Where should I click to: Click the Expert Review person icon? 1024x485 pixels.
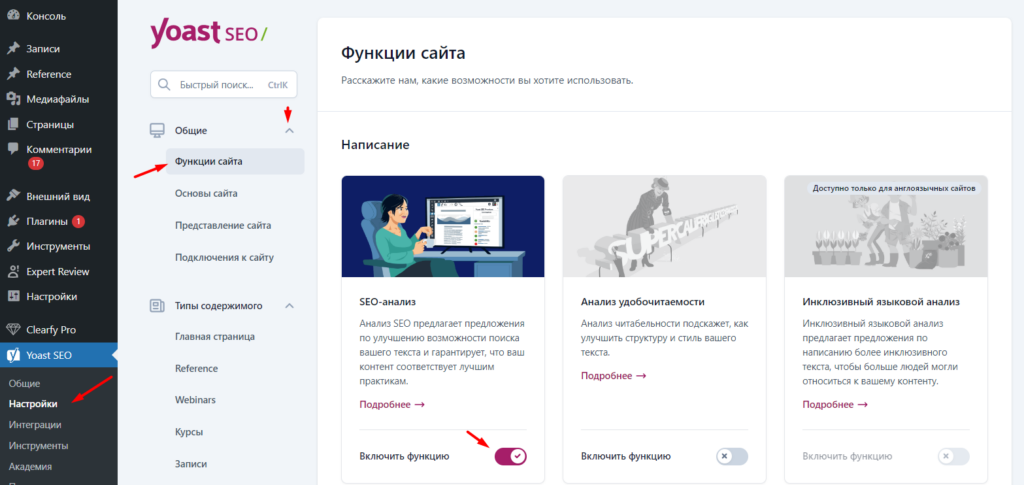click(x=13, y=272)
